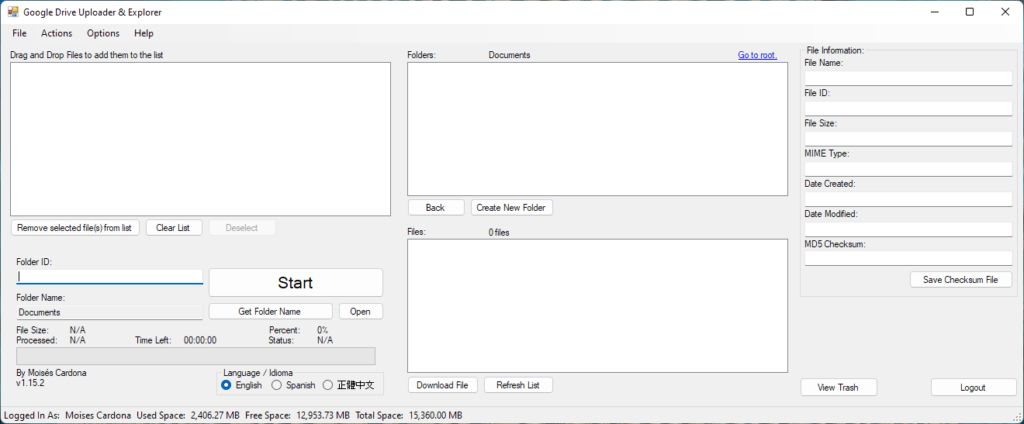Viewport: 1024px width, 424px height.
Task: Click the File ID information field
Action: click(x=908, y=108)
